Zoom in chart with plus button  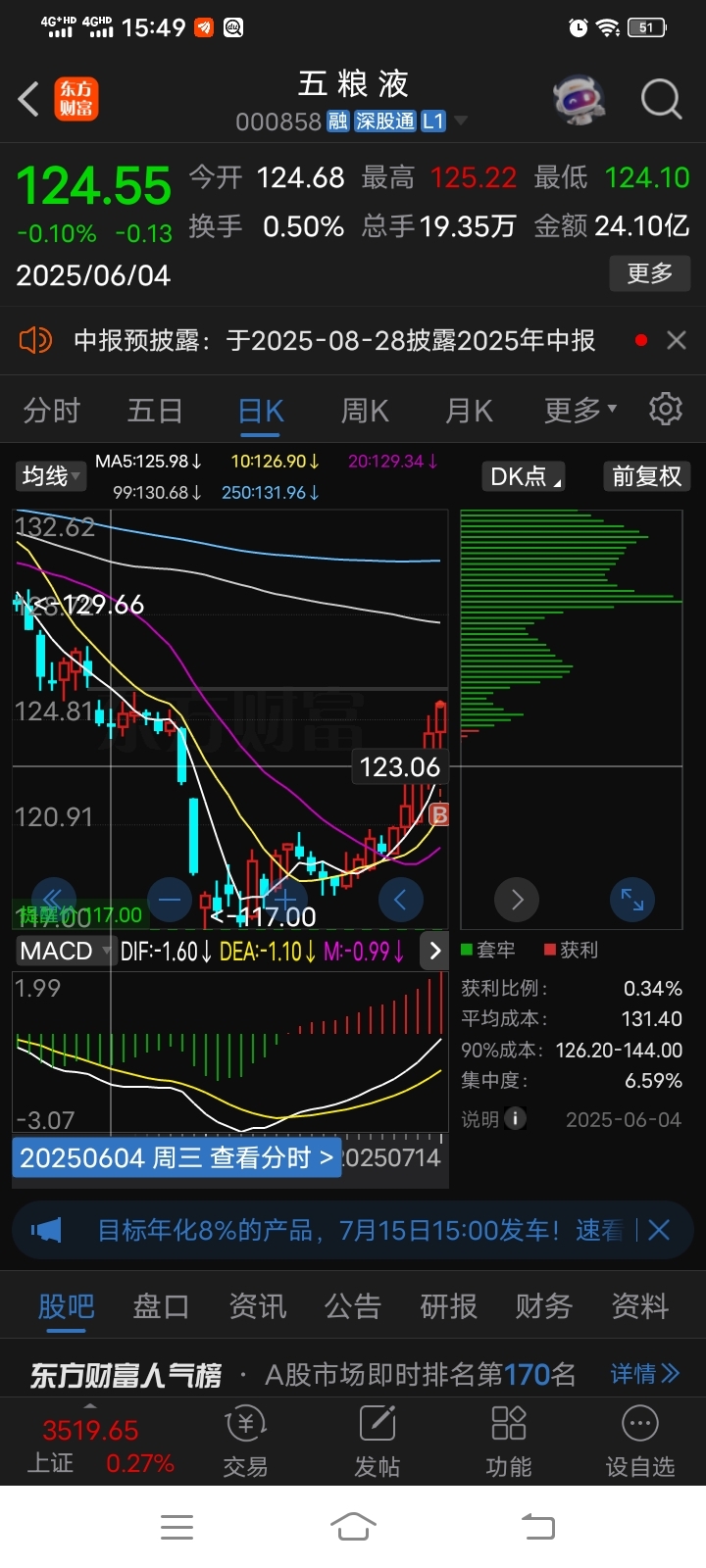pyautogui.click(x=285, y=899)
